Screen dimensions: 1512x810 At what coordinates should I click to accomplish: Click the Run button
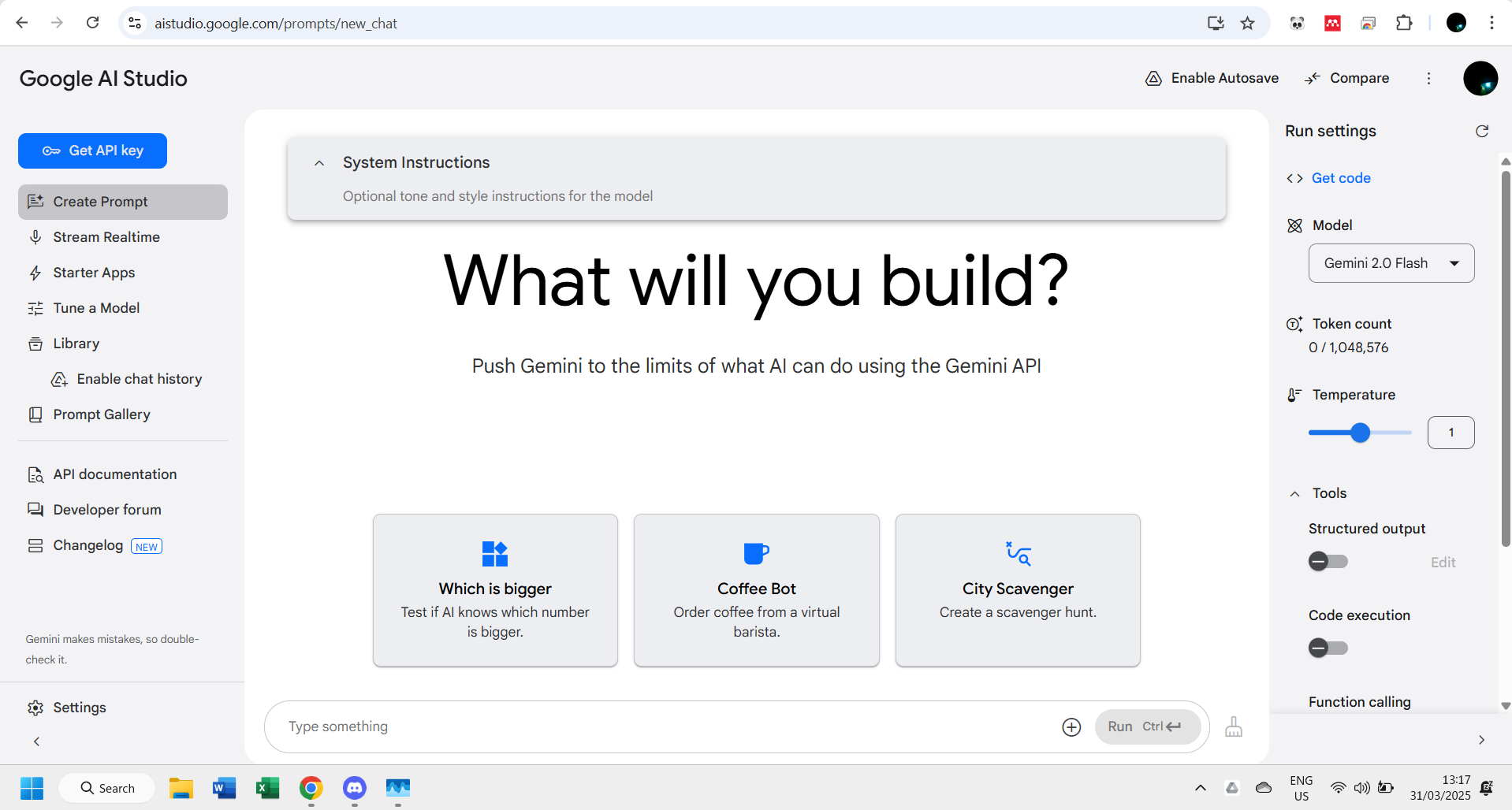point(1148,726)
